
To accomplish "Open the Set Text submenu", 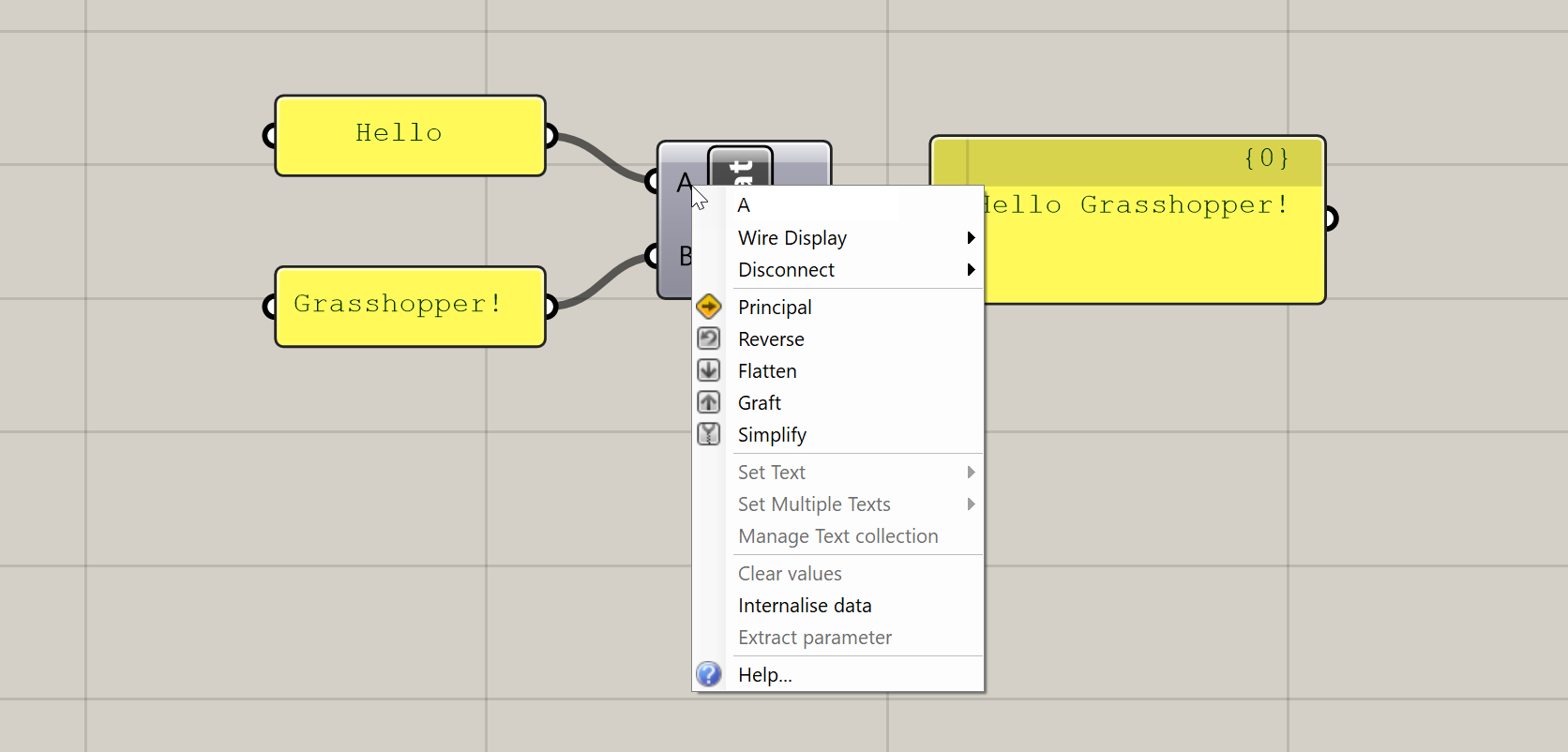I will 838,473.
